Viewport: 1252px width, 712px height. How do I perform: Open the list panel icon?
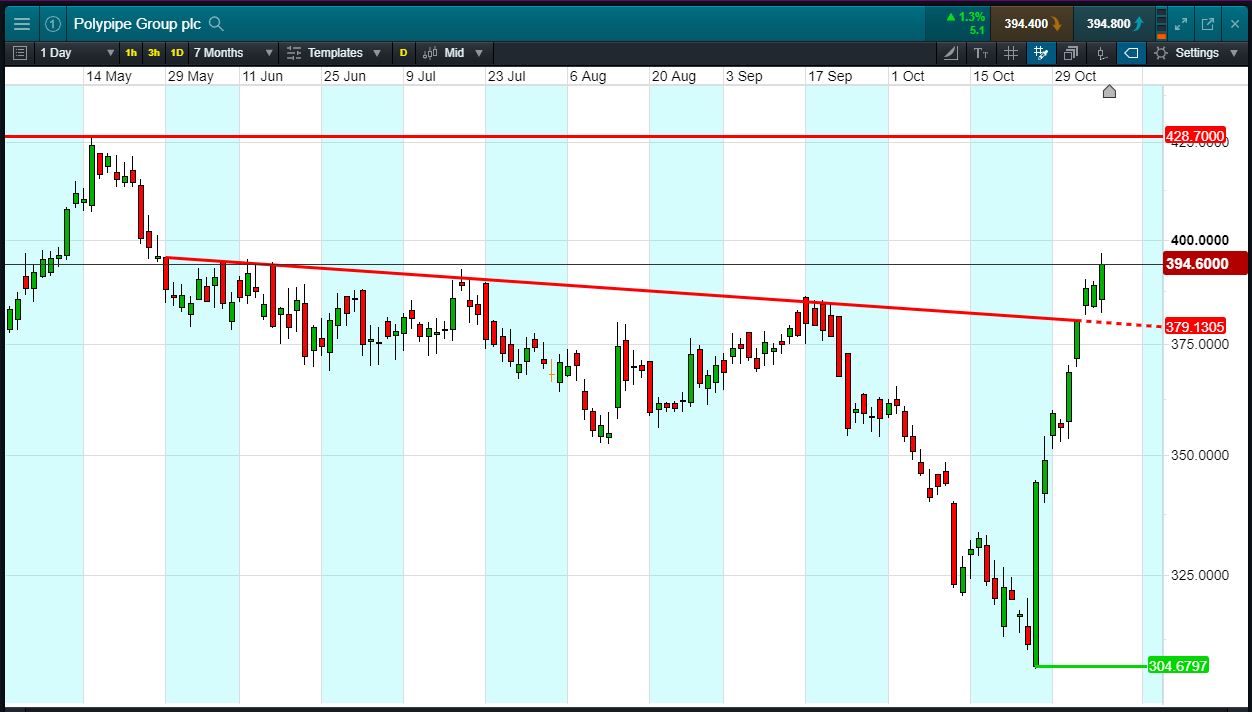click(20, 53)
